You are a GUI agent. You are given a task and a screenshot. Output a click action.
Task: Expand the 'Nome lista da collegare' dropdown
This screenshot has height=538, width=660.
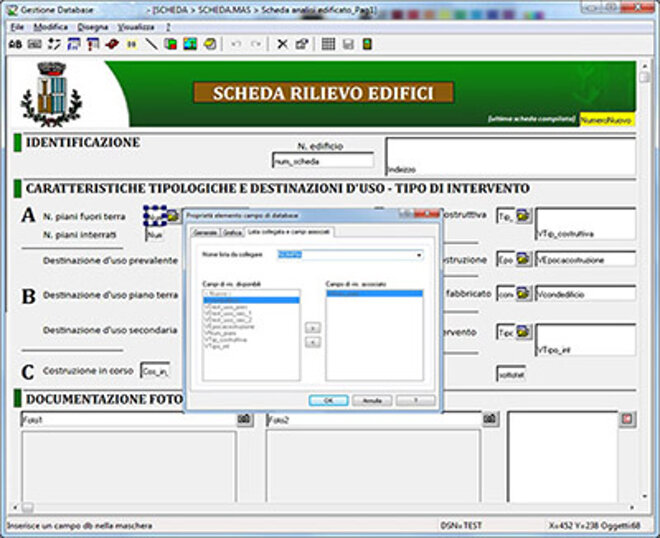coord(416,256)
